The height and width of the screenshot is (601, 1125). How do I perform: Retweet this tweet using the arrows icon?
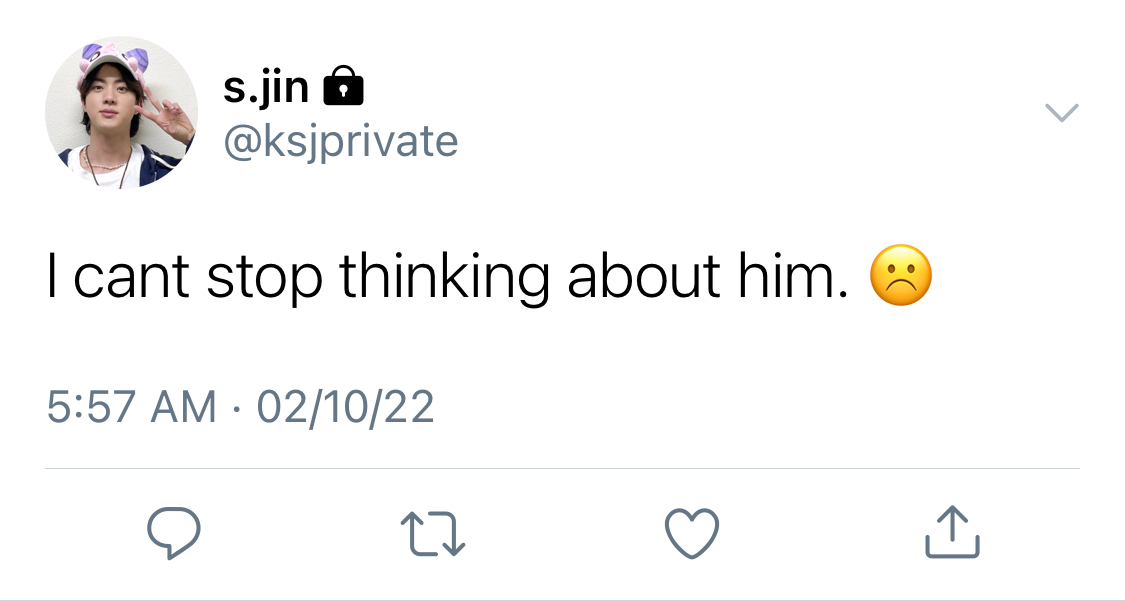tap(433, 534)
